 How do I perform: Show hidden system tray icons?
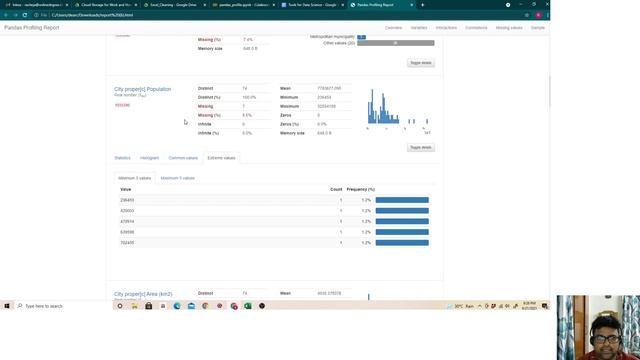point(480,306)
